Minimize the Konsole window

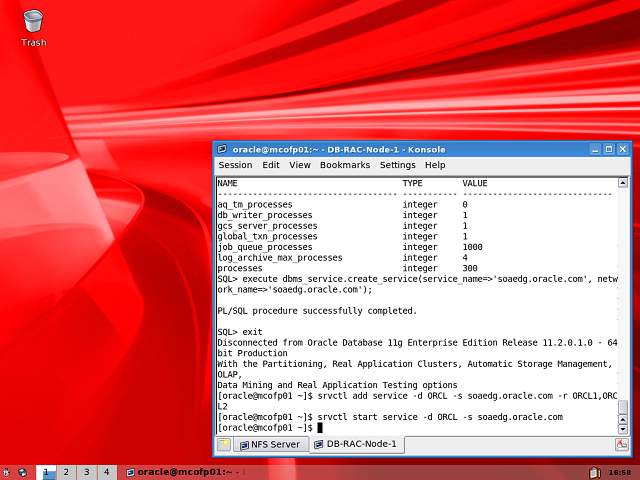pyautogui.click(x=595, y=149)
